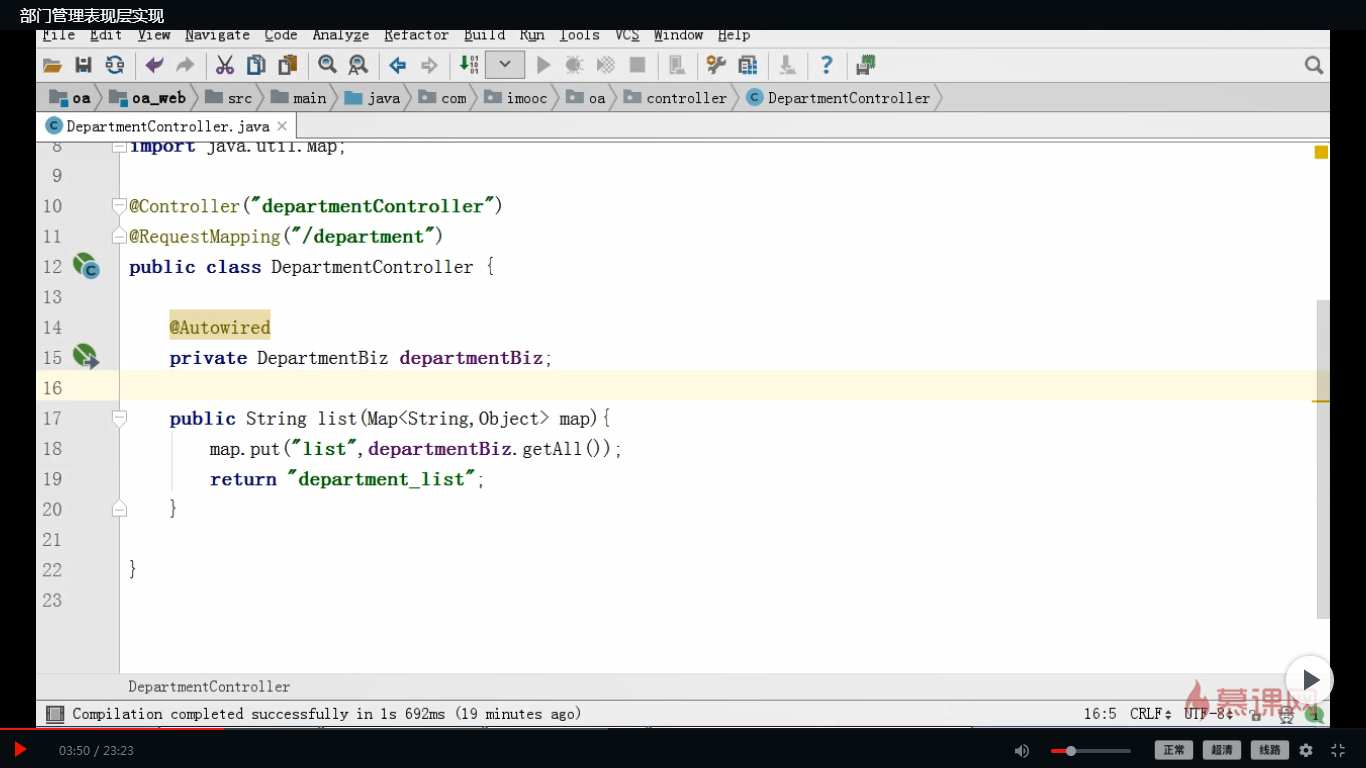The image size is (1366, 768).
Task: Click the Replace magnifier icon
Action: 358,65
